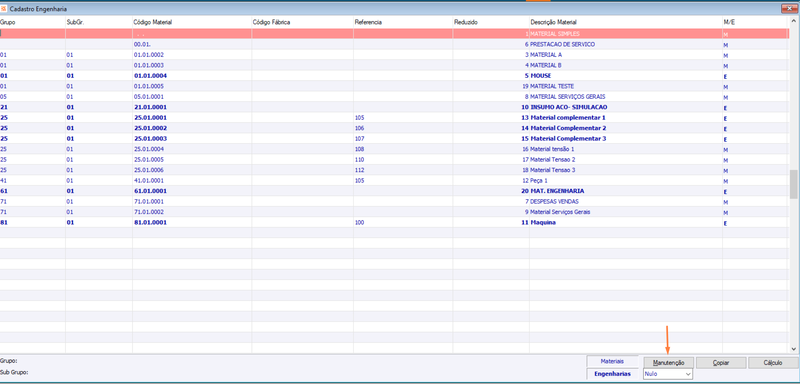Click material code 61.01.0001
This screenshot has width=800, height=384.
tap(151, 191)
